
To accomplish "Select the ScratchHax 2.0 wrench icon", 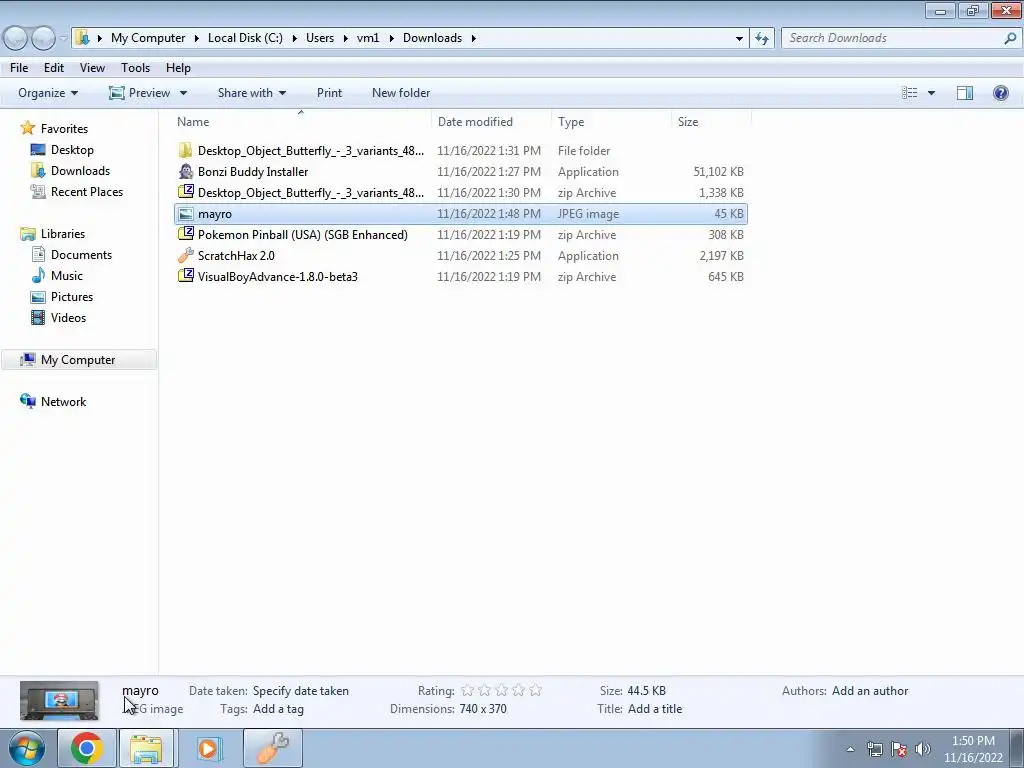I will coord(185,255).
